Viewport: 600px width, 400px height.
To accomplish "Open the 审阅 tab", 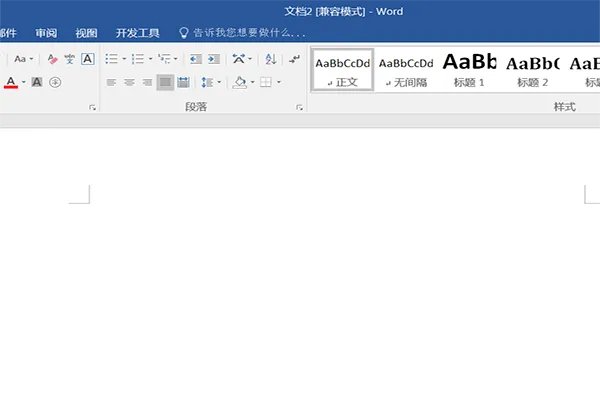I will point(46,32).
